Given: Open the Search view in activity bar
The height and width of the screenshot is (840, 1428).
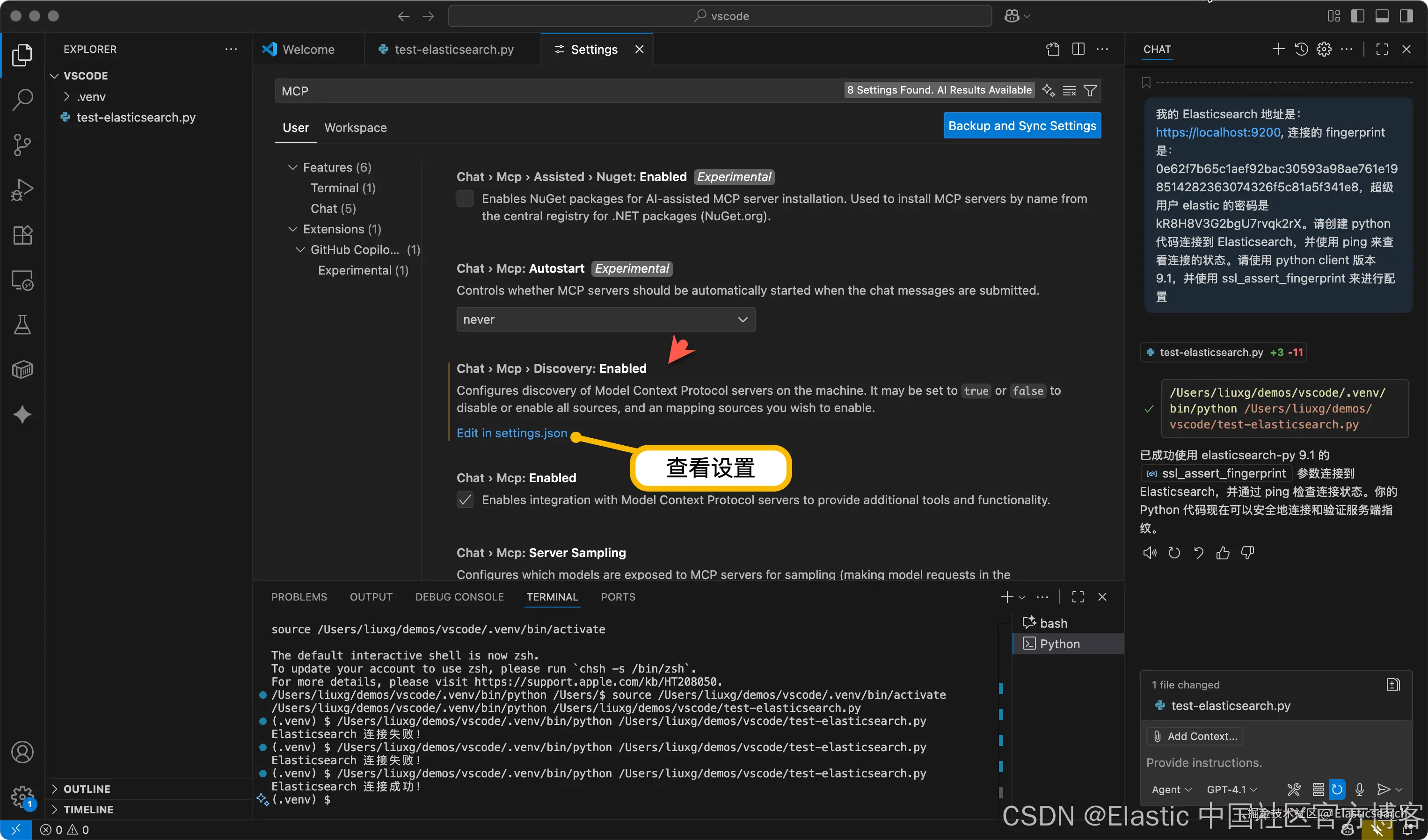Looking at the screenshot, I should [x=22, y=100].
